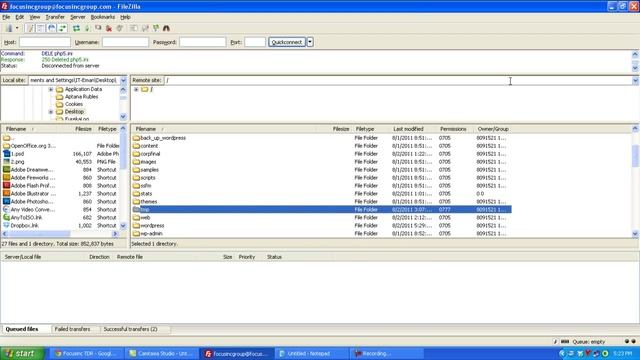Click the Adobe Illustrator shortcut icon
This screenshot has height=360, width=640.
7,193
